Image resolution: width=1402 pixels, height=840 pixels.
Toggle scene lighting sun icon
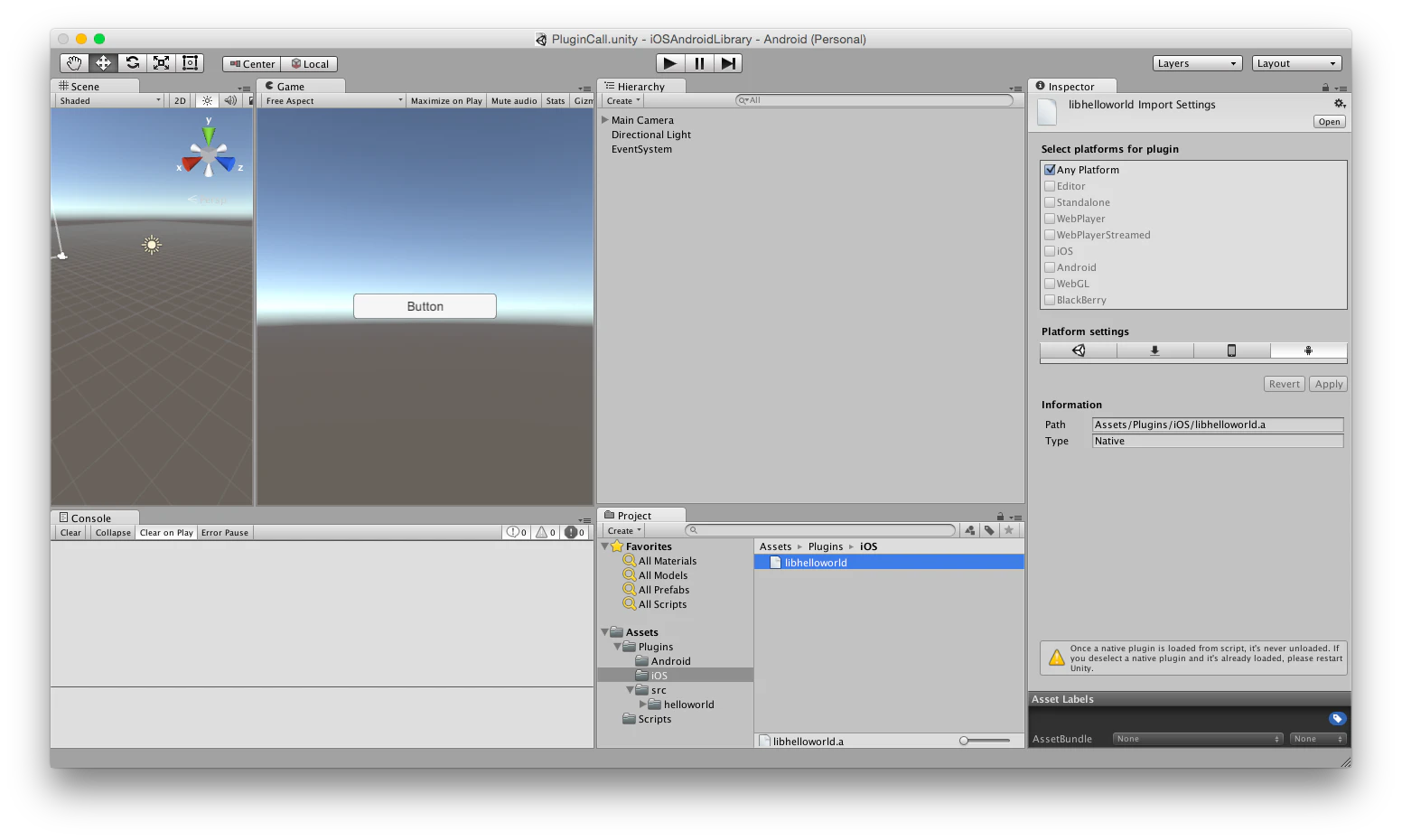coord(207,101)
